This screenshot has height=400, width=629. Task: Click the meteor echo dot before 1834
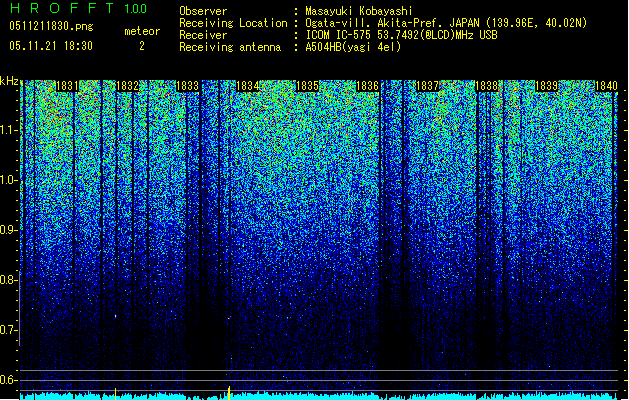point(229,318)
